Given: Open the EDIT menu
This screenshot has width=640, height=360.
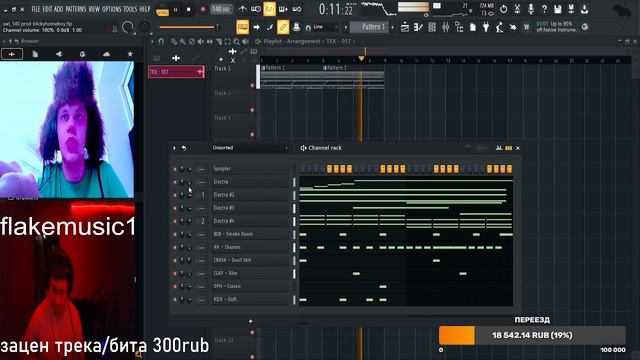Looking at the screenshot, I should [x=47, y=9].
